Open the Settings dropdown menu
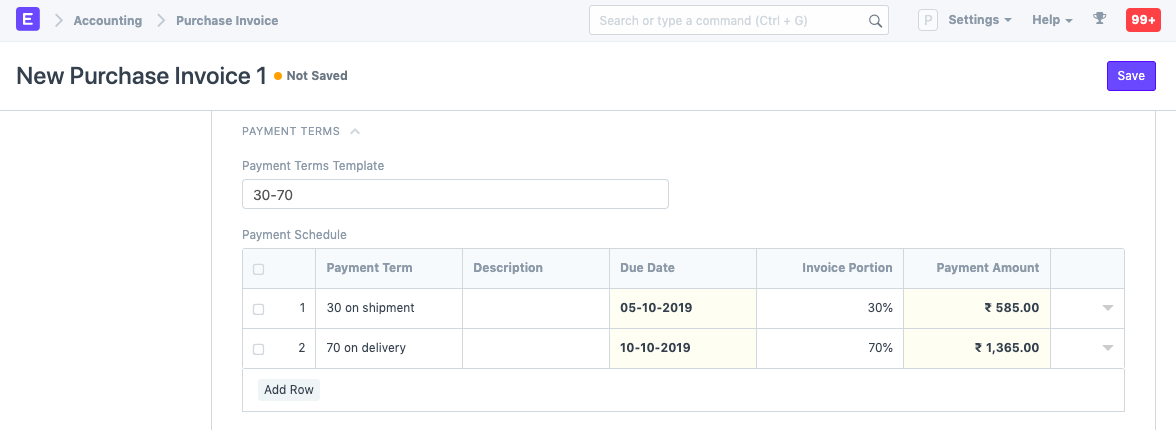Screen dimensions: 1176x430 click(x=979, y=20)
